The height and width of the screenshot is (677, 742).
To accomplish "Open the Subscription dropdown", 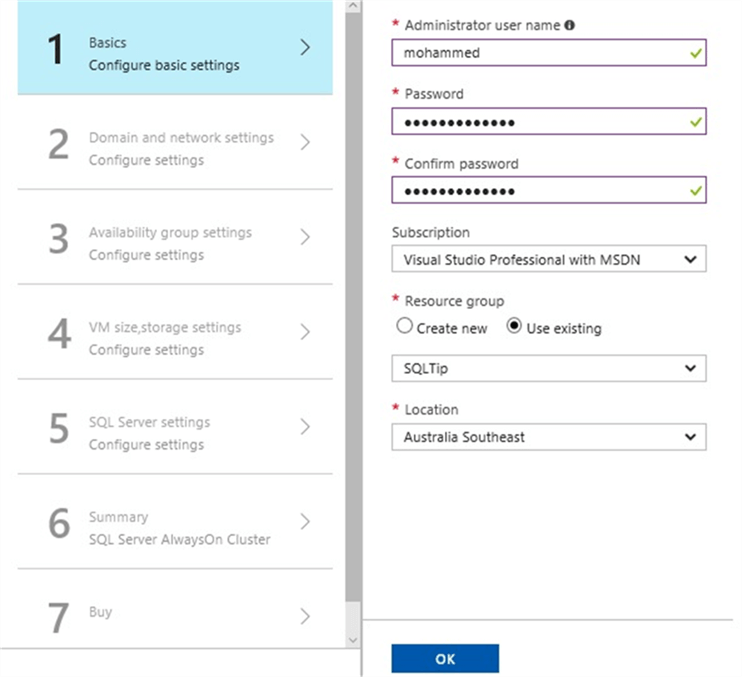I will point(548,260).
